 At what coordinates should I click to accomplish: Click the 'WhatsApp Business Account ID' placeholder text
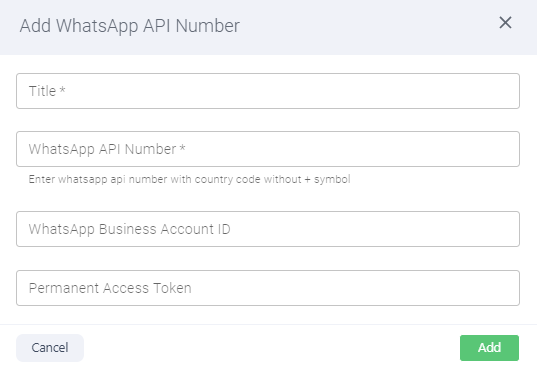(x=129, y=229)
